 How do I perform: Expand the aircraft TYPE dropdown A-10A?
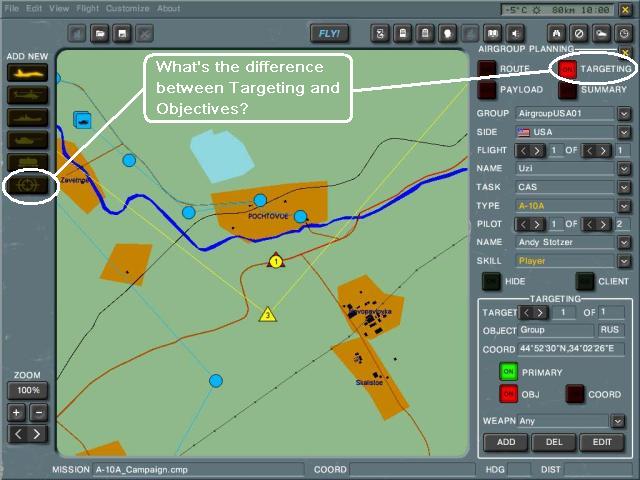coord(624,205)
